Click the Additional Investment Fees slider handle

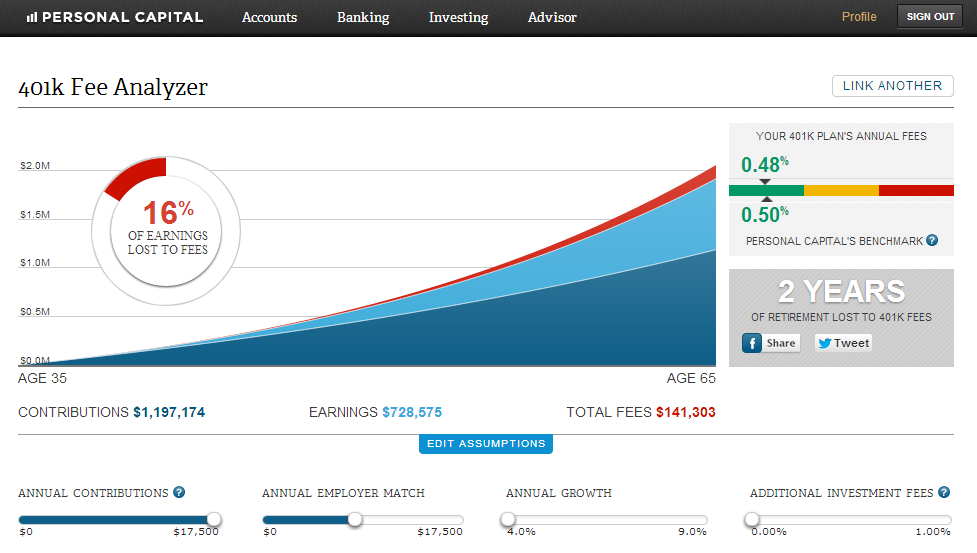[x=752, y=519]
